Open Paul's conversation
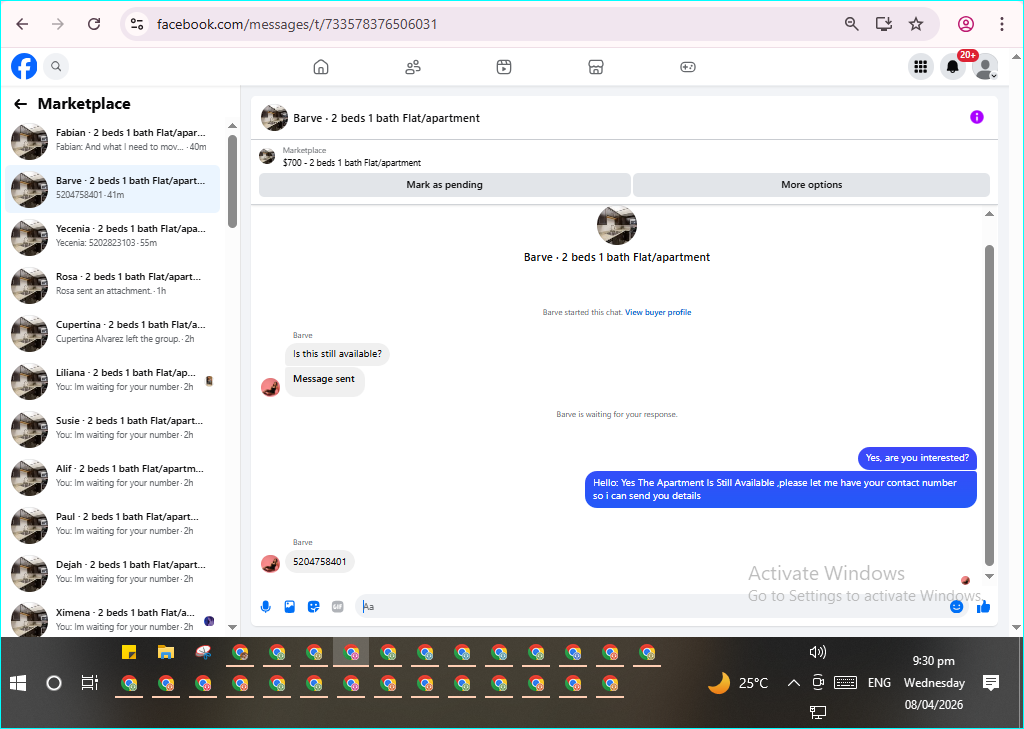1024x729 pixels. tap(112, 525)
